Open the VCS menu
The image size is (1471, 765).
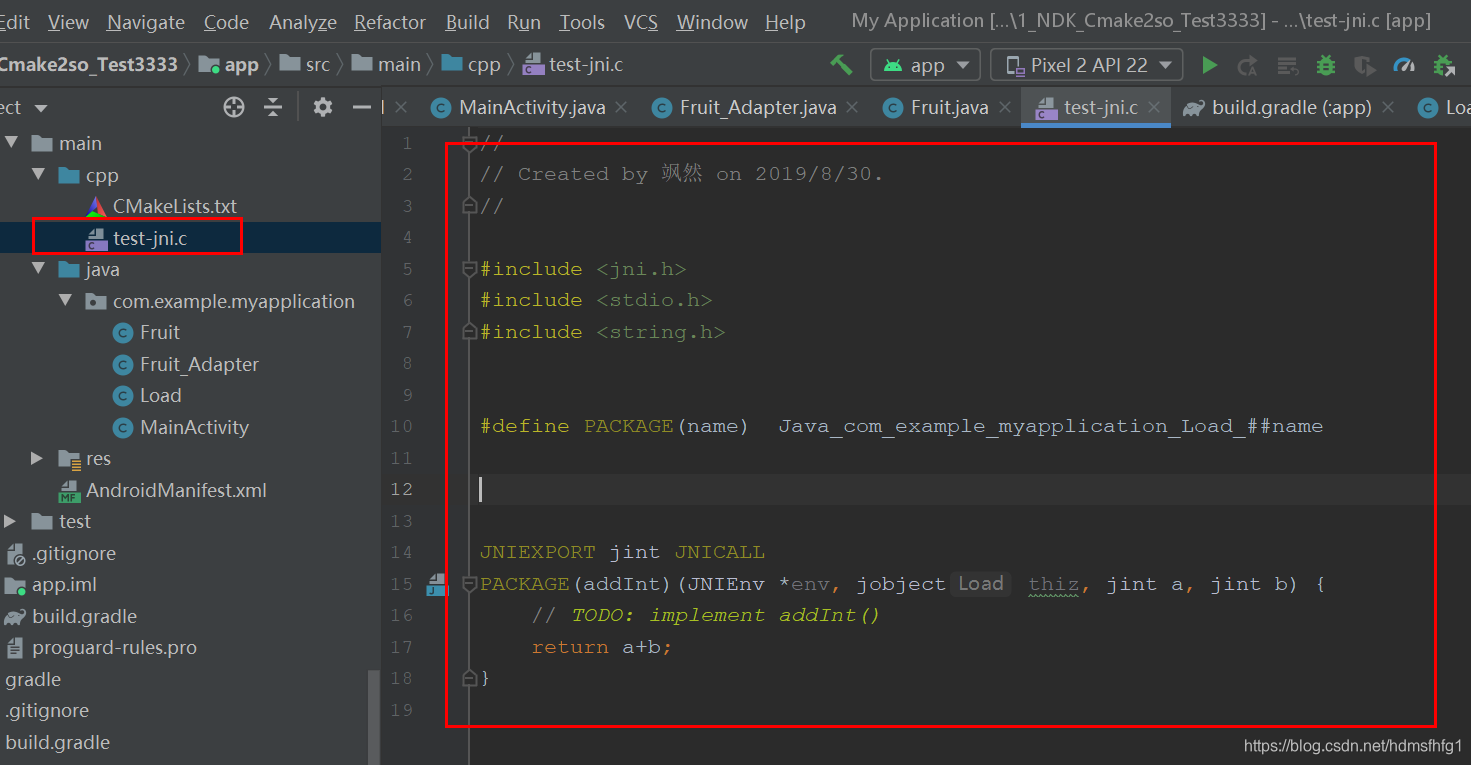641,22
